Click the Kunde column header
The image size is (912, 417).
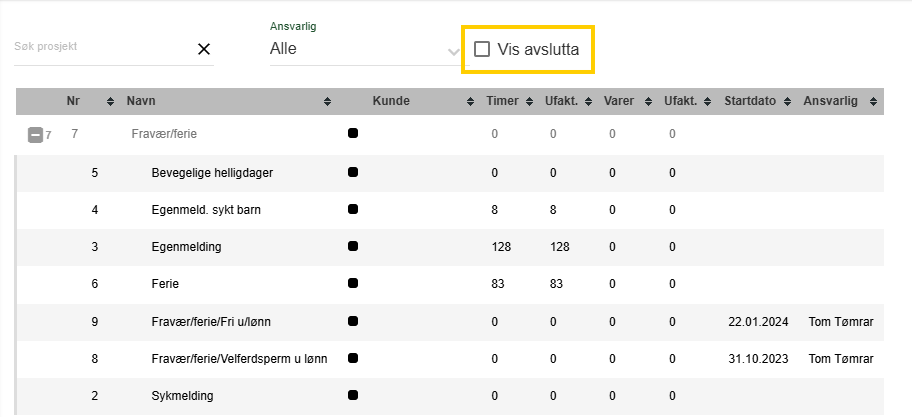point(391,101)
